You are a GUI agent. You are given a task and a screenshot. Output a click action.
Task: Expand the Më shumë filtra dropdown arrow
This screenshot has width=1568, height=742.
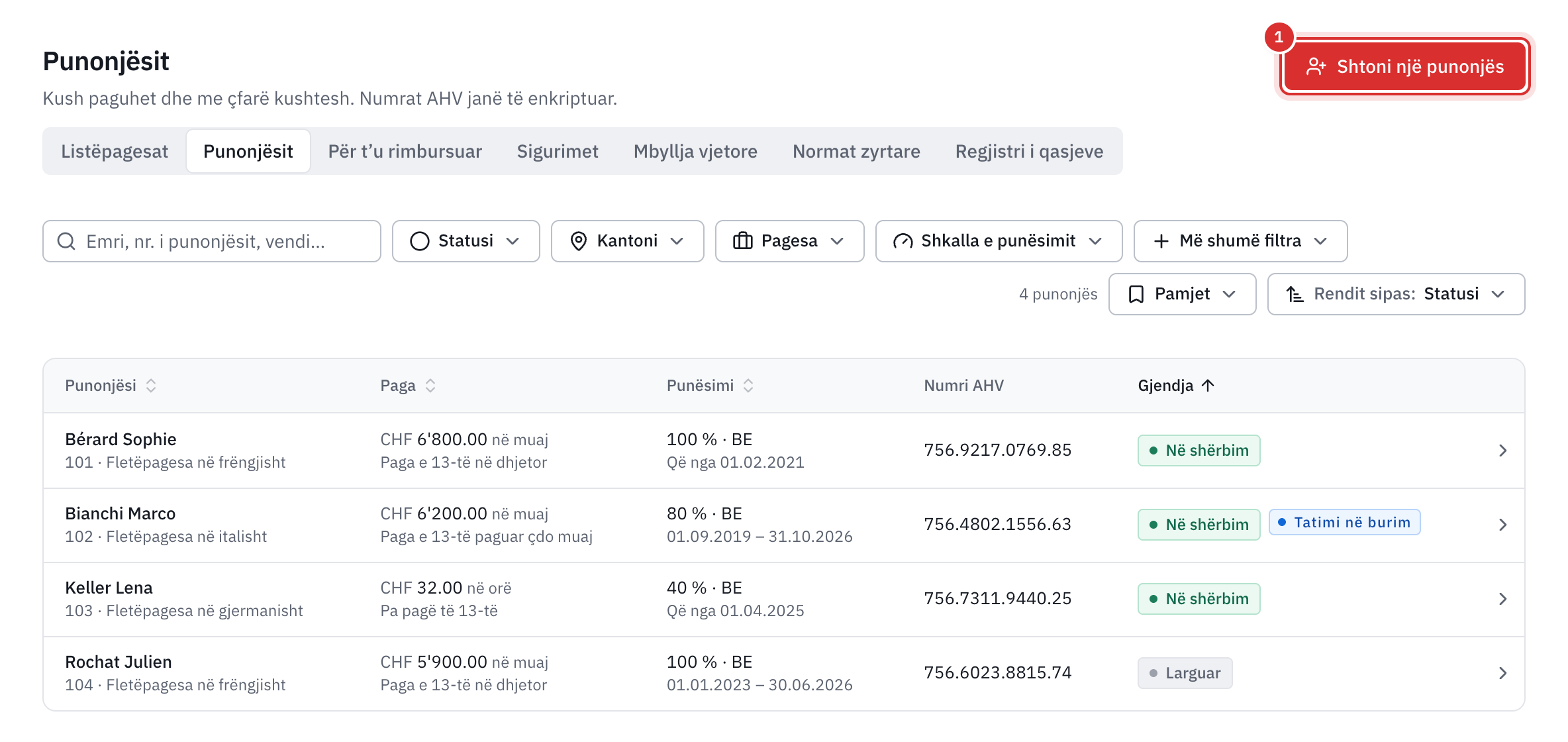pos(1320,241)
